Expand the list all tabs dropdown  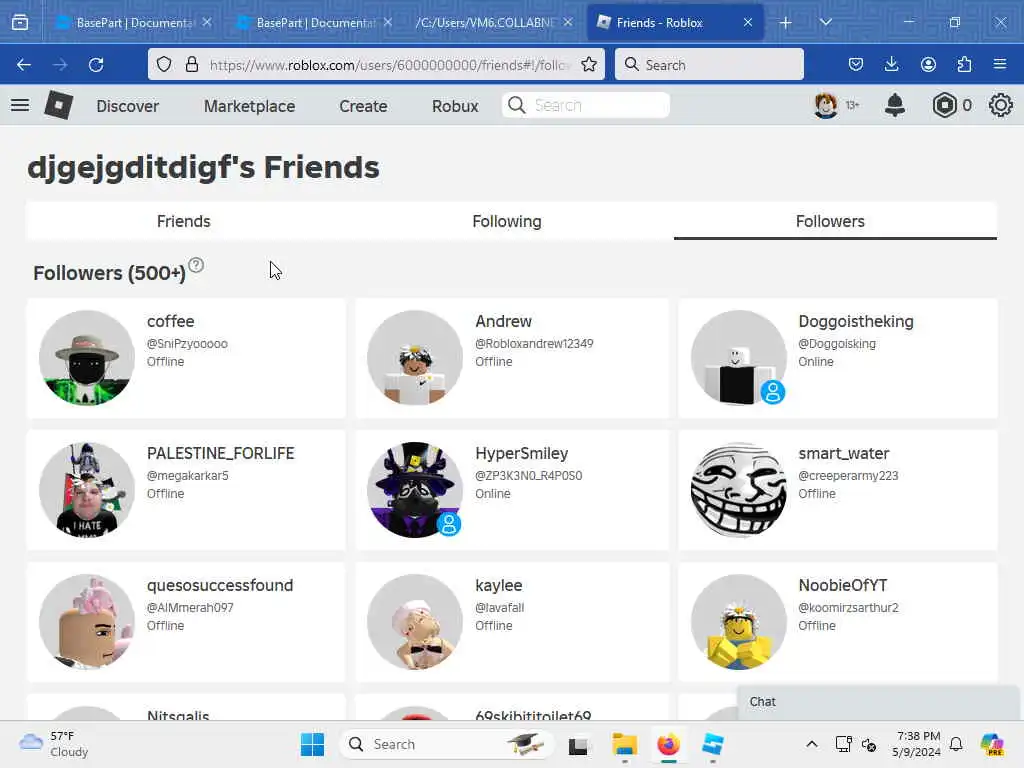click(825, 23)
